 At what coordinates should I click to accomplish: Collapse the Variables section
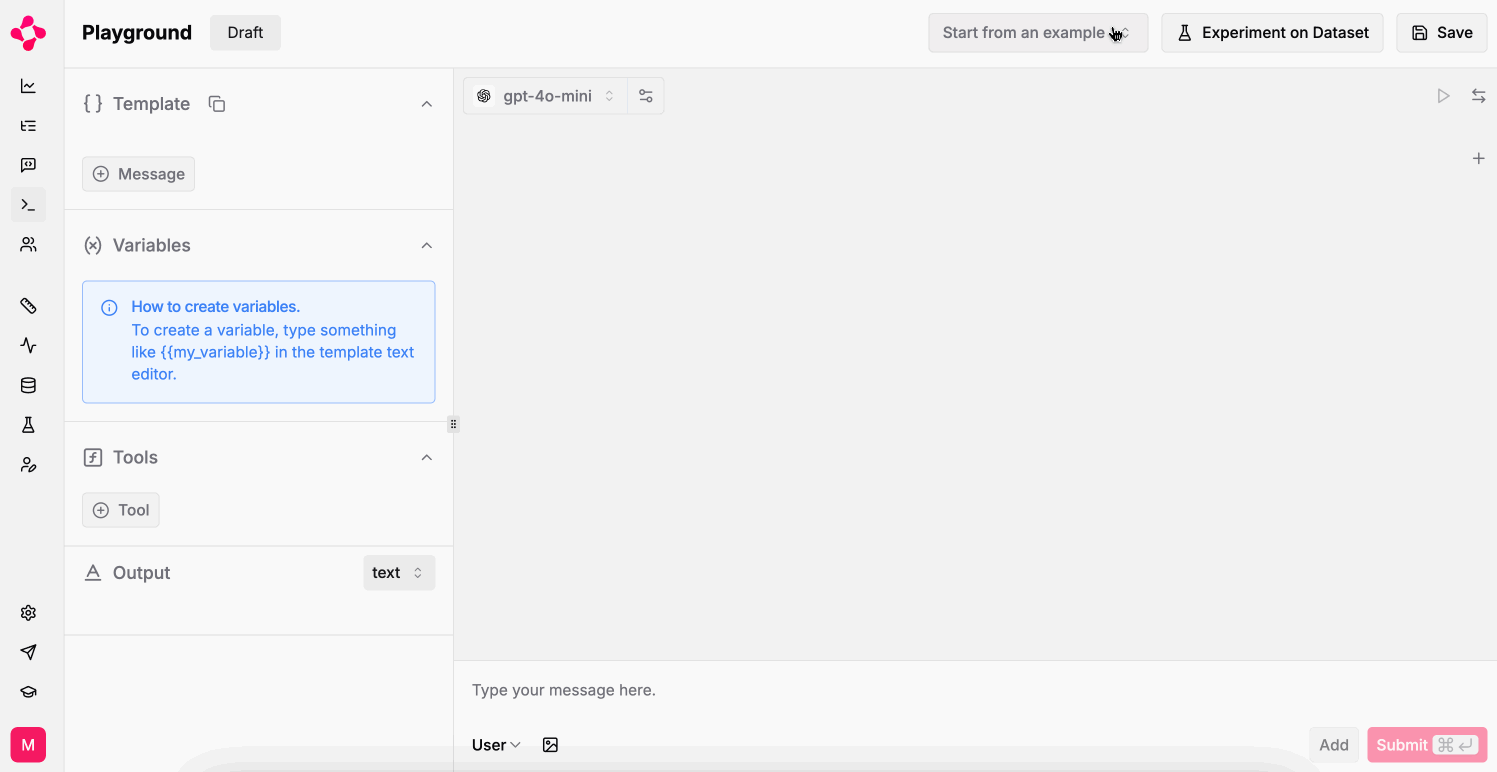click(427, 246)
